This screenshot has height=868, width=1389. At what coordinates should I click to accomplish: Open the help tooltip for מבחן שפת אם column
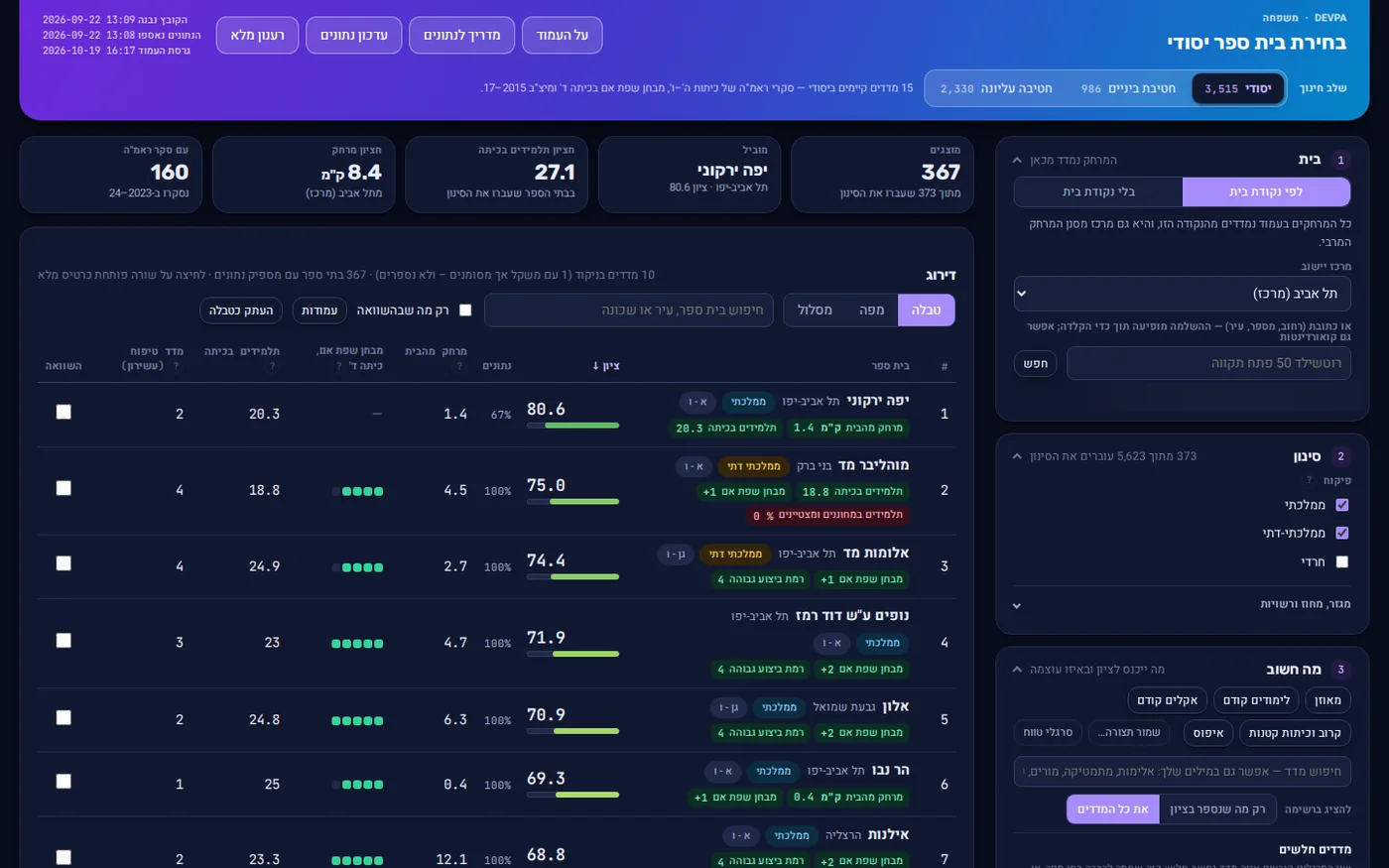pos(339,366)
